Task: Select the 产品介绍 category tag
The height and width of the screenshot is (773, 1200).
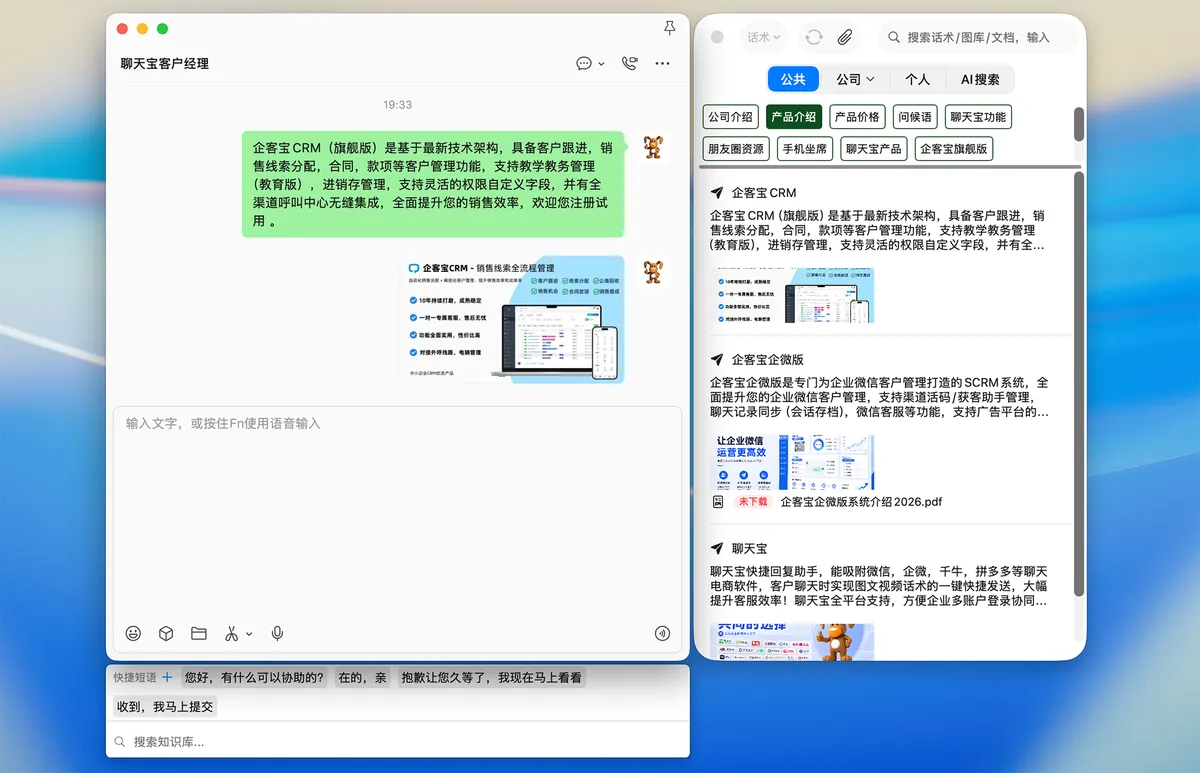Action: pos(794,117)
